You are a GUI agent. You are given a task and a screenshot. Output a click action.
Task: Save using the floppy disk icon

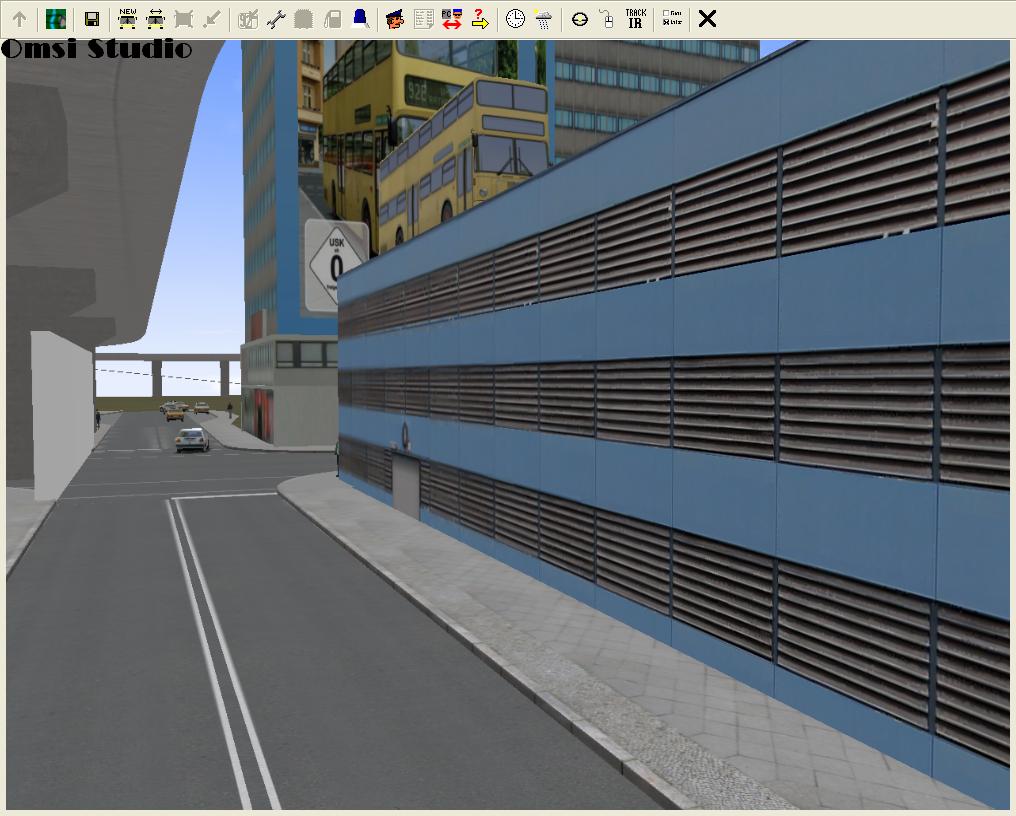[92, 19]
